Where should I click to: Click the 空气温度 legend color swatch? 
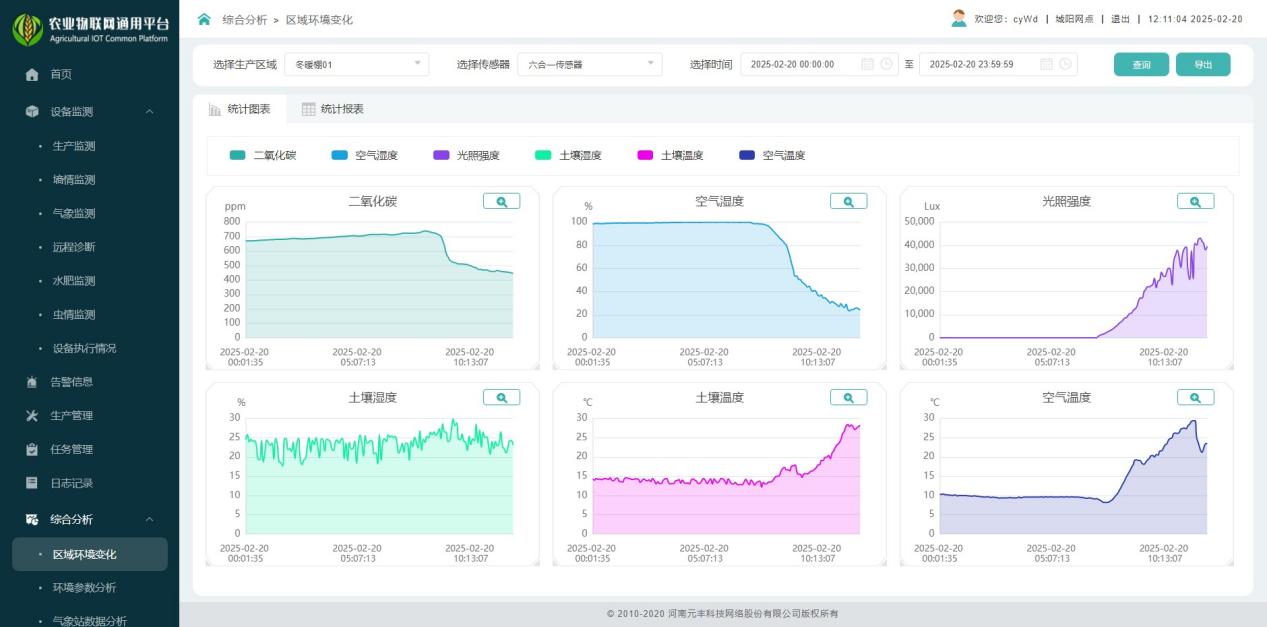click(747, 155)
